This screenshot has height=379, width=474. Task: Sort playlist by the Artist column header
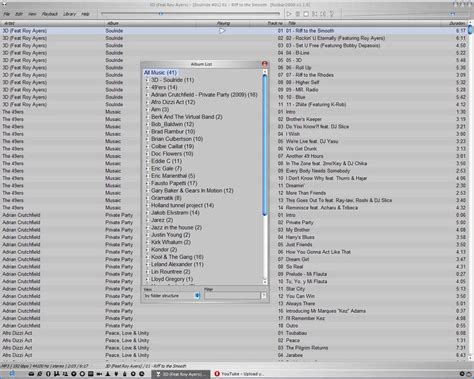point(53,23)
